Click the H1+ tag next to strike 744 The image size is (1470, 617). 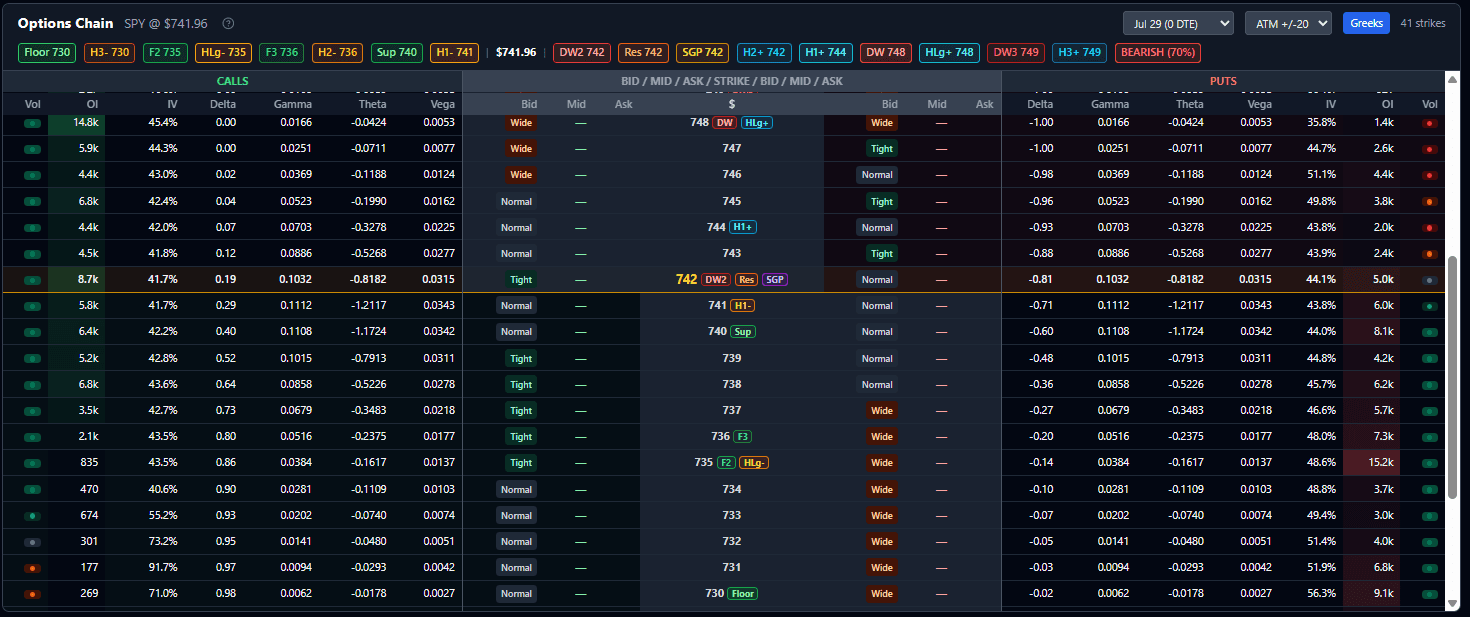[x=743, y=227]
